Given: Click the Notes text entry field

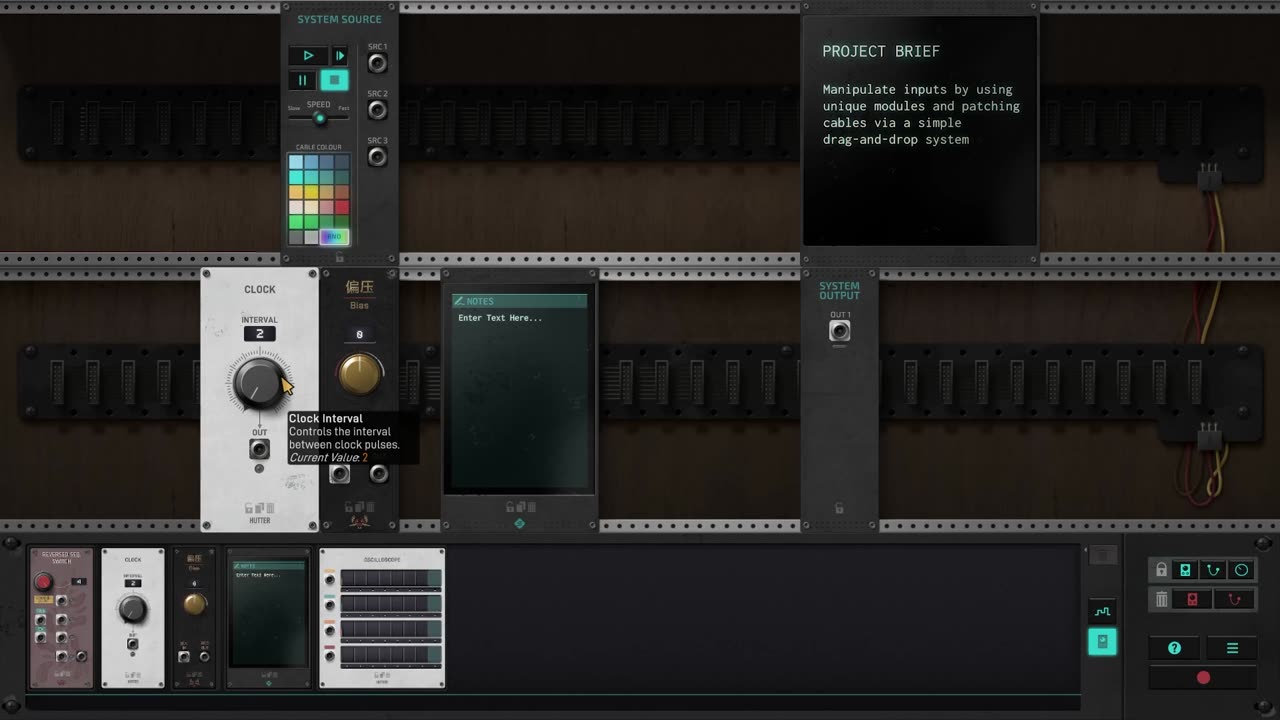Looking at the screenshot, I should point(519,400).
